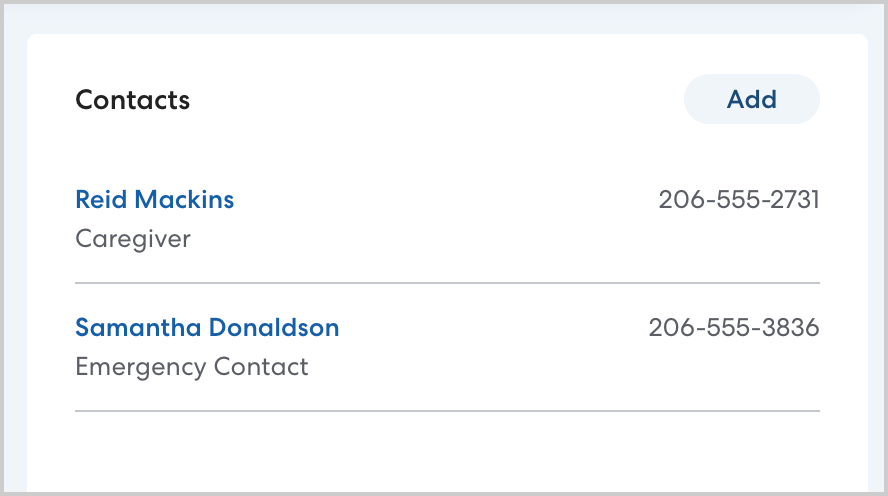Open Samantha Donaldson contact link
The image size is (888, 496).
pos(207,327)
